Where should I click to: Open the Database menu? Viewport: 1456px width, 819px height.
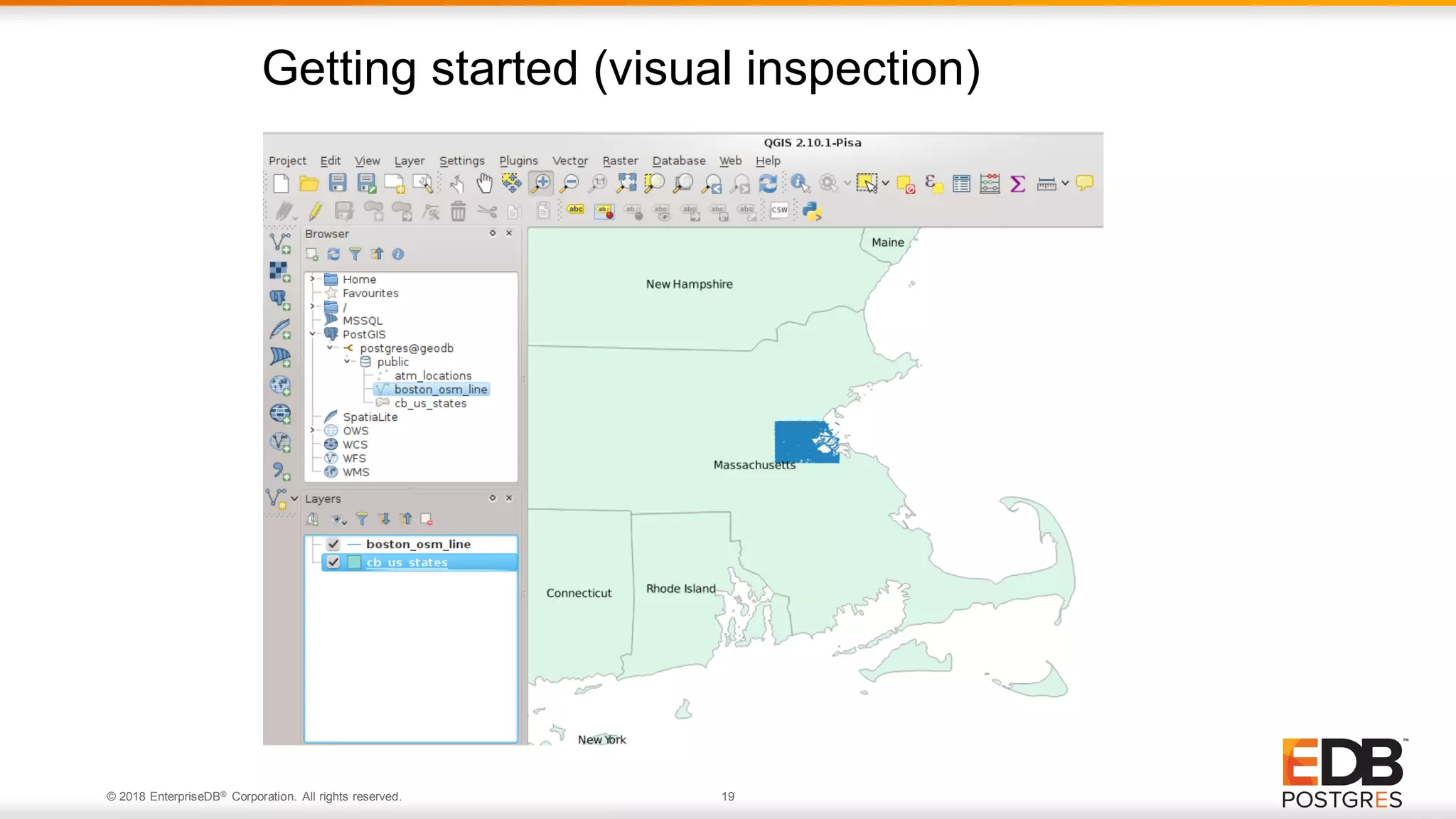pos(679,161)
